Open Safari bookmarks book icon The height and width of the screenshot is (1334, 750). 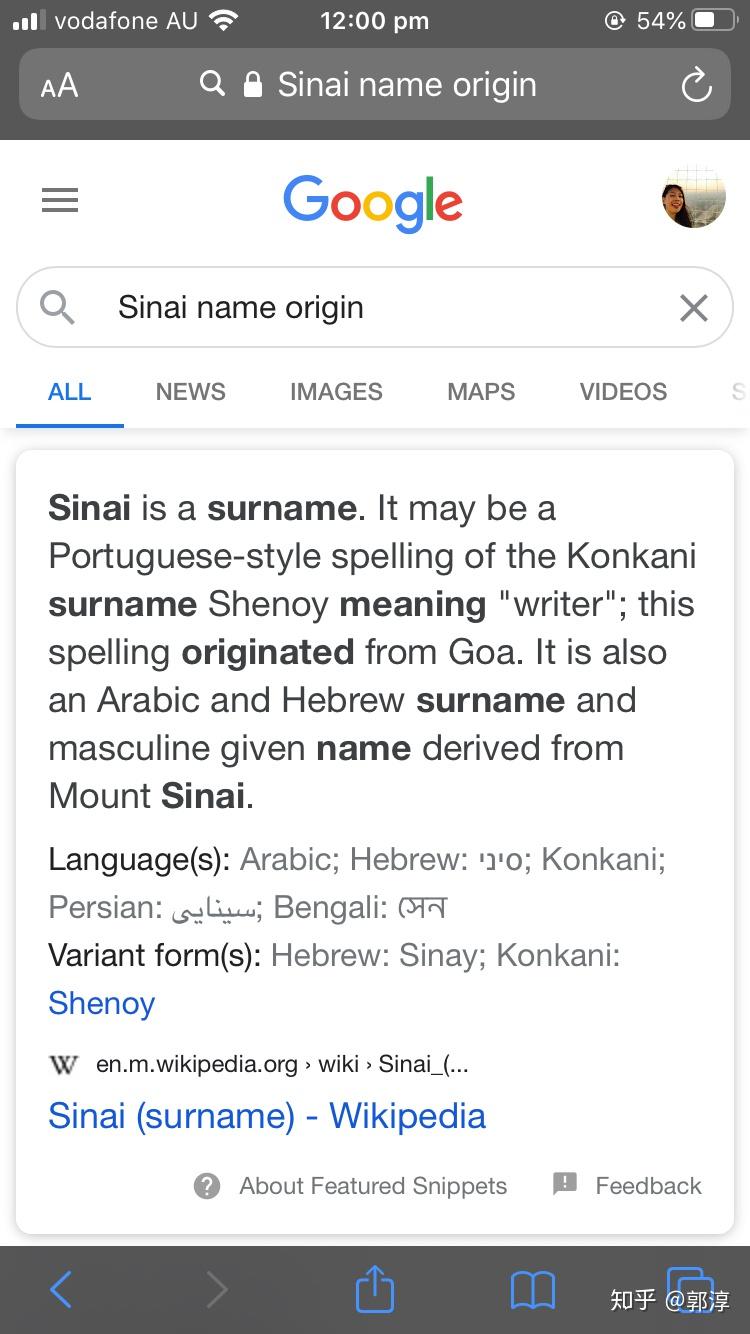[x=533, y=1290]
